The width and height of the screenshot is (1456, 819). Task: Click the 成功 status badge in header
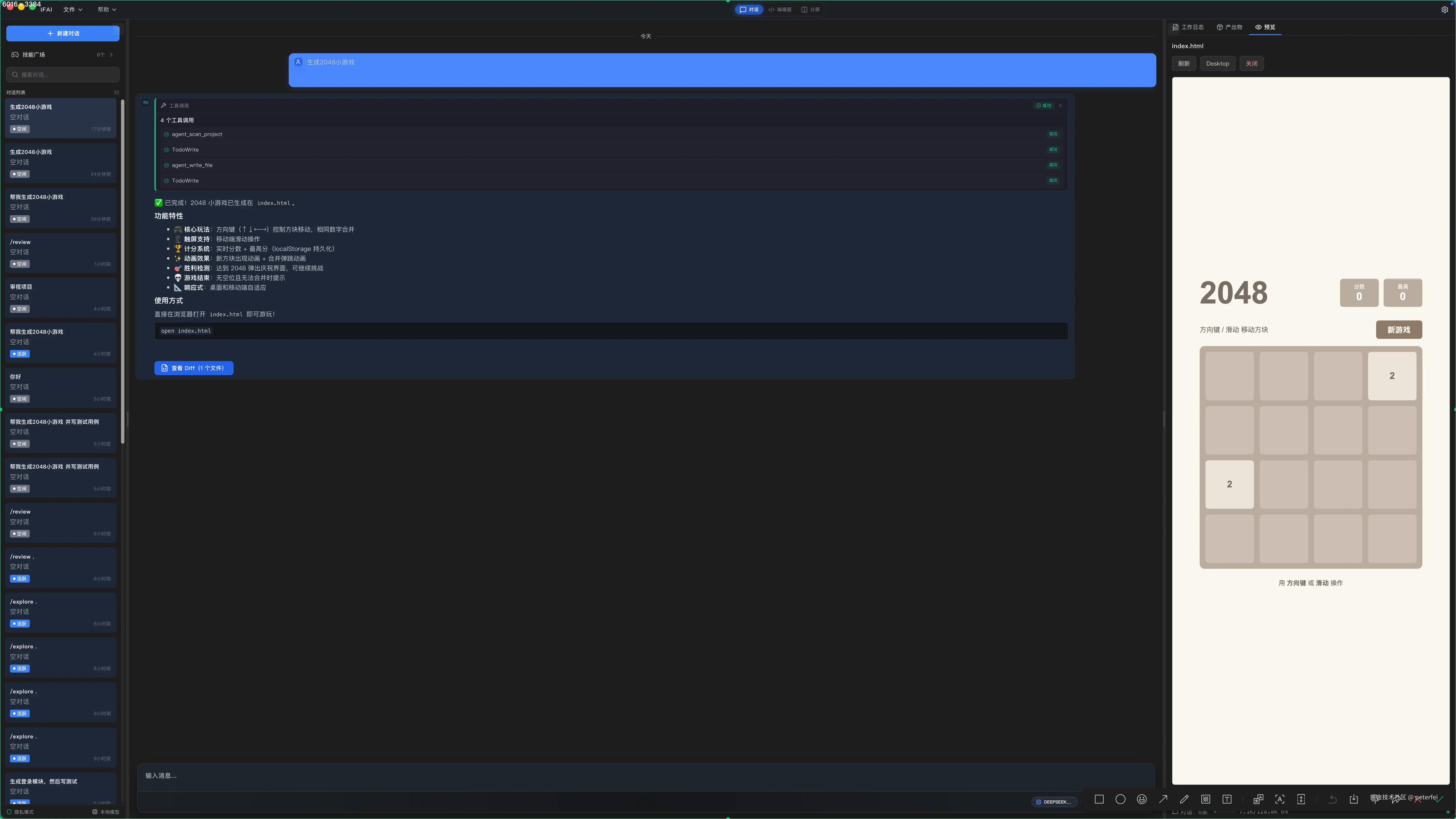tap(1043, 106)
